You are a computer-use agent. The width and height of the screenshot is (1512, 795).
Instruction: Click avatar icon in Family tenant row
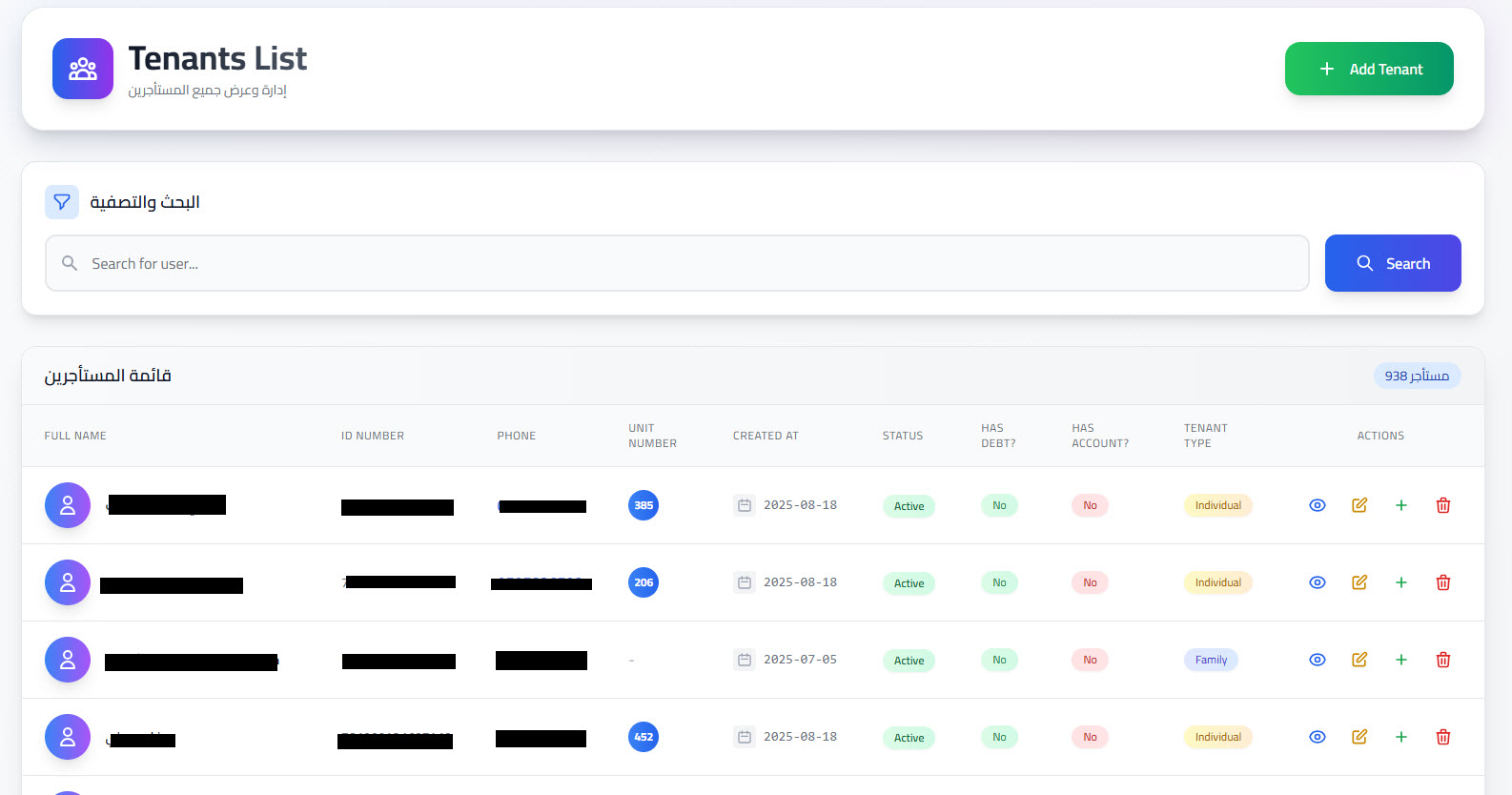[x=68, y=660]
